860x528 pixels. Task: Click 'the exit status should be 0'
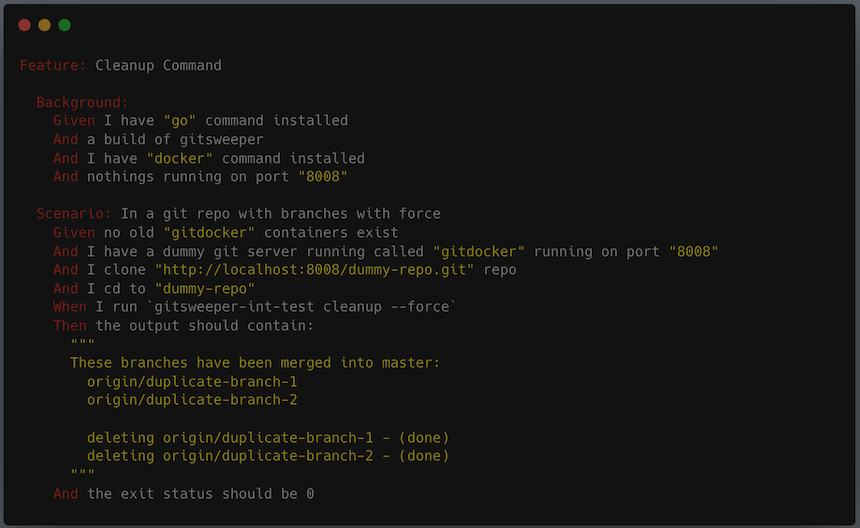pos(200,494)
